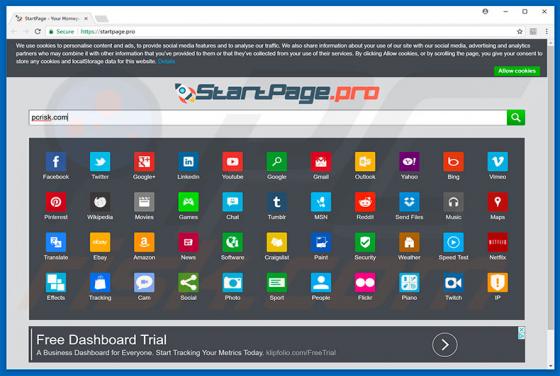This screenshot has width=560, height=376.
Task: Open the Sport shortcut
Action: point(277,283)
